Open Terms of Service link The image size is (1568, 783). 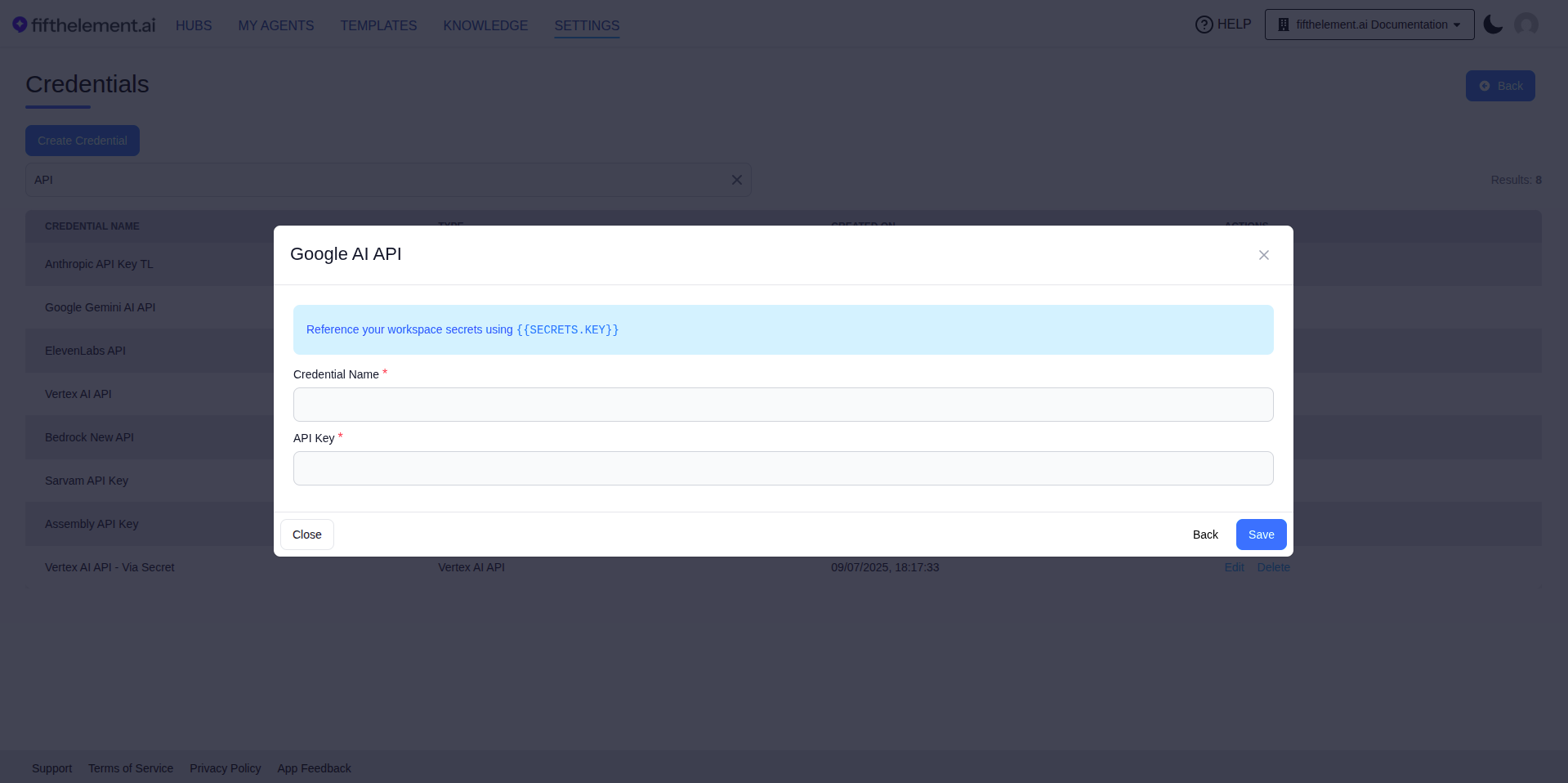tap(131, 768)
